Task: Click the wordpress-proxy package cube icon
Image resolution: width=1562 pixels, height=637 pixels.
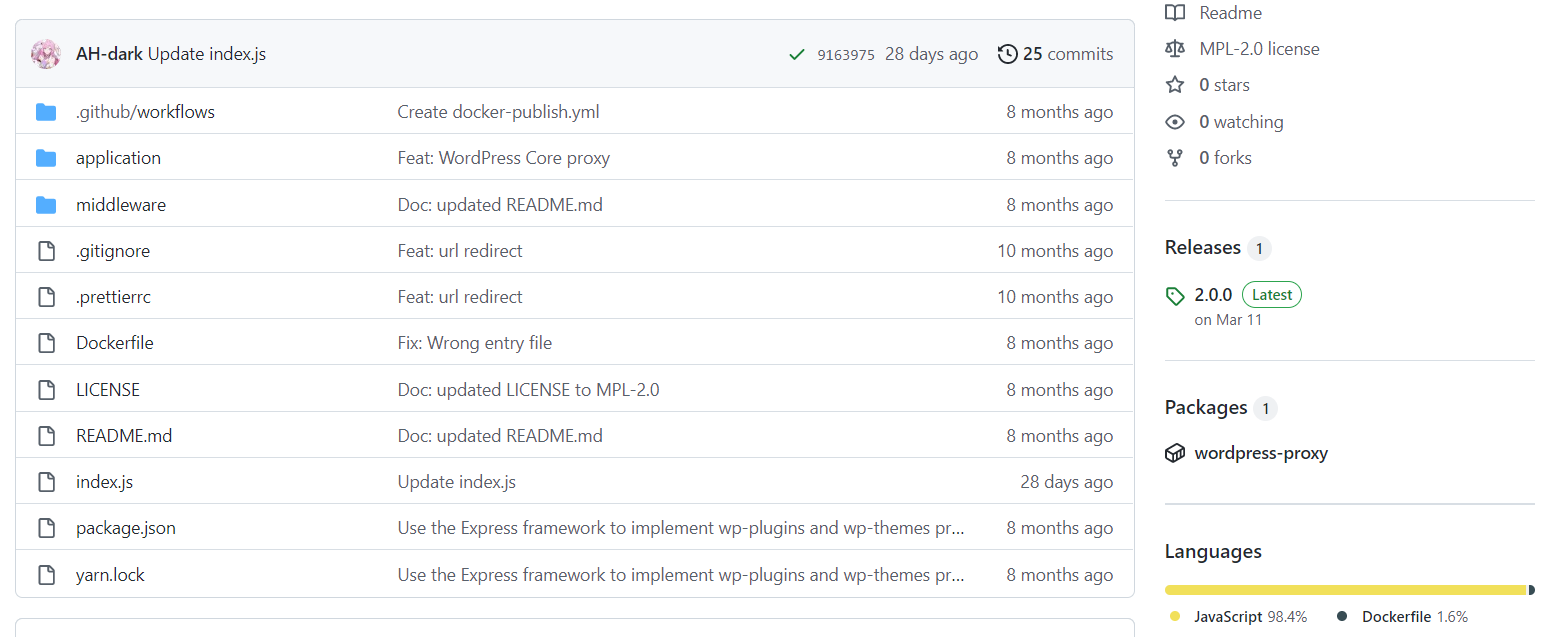Action: tap(1175, 453)
